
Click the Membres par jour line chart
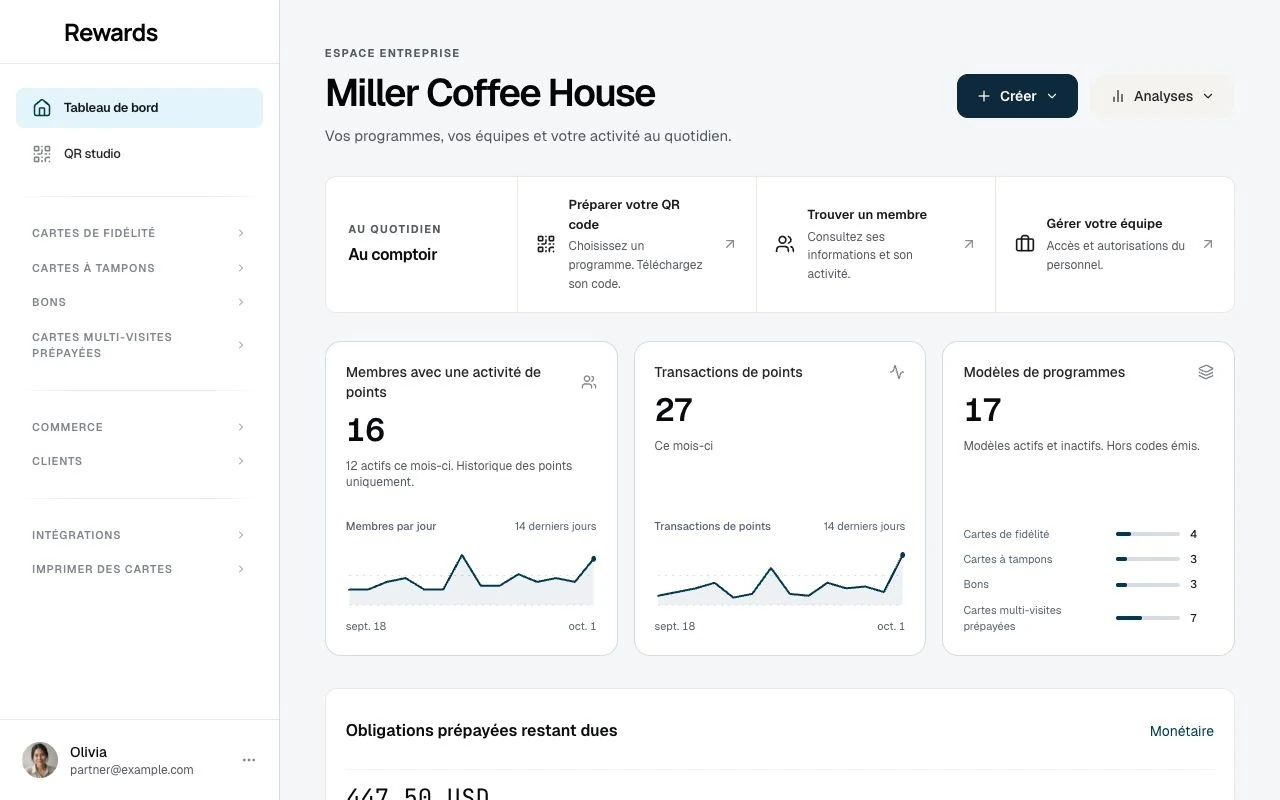point(471,580)
